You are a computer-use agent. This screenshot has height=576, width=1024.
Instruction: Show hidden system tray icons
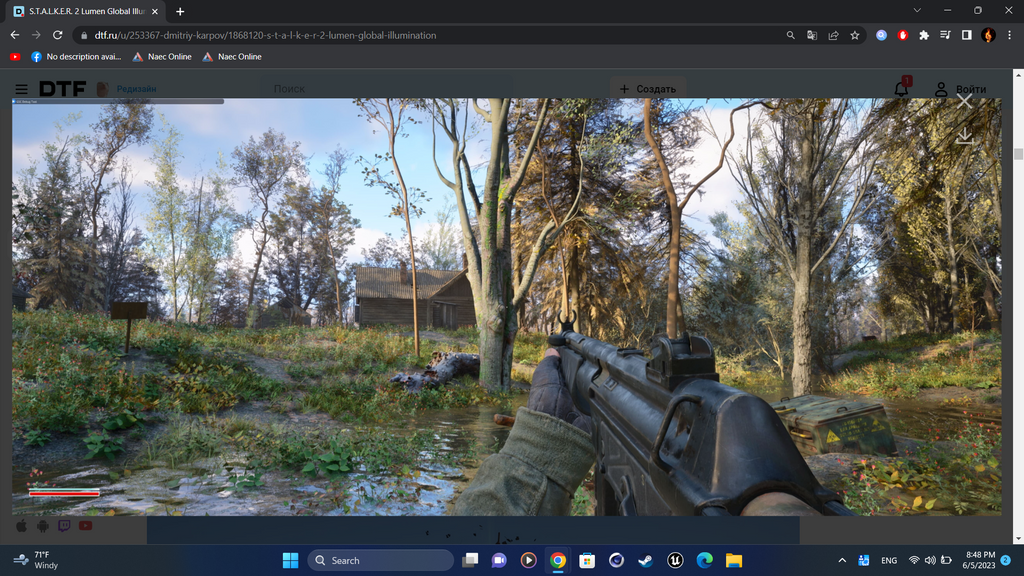(x=842, y=560)
